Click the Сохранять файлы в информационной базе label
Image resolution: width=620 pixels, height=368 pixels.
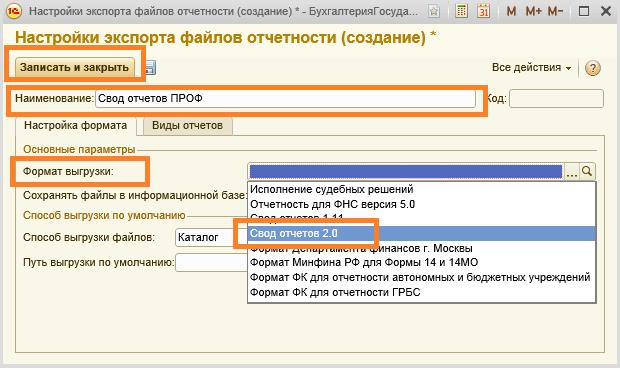tap(134, 195)
